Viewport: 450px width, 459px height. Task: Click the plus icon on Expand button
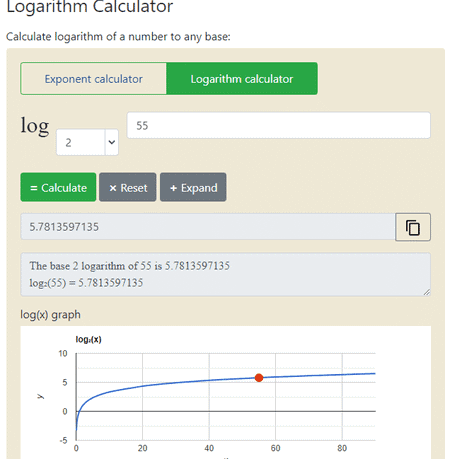coord(173,188)
